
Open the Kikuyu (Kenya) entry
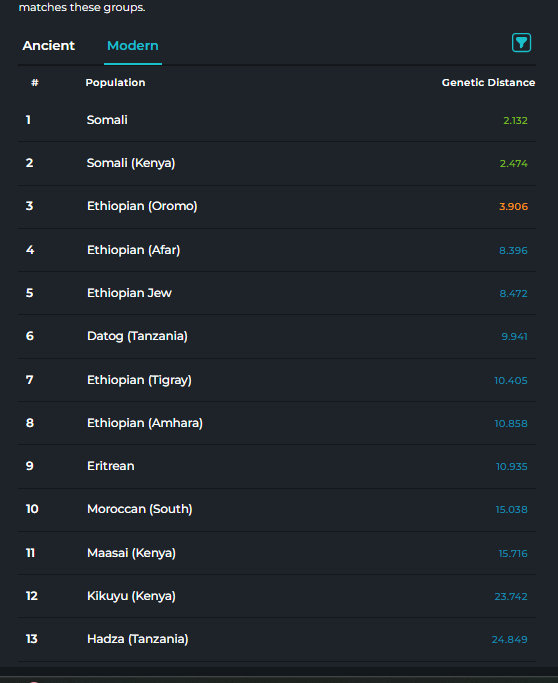point(277,596)
